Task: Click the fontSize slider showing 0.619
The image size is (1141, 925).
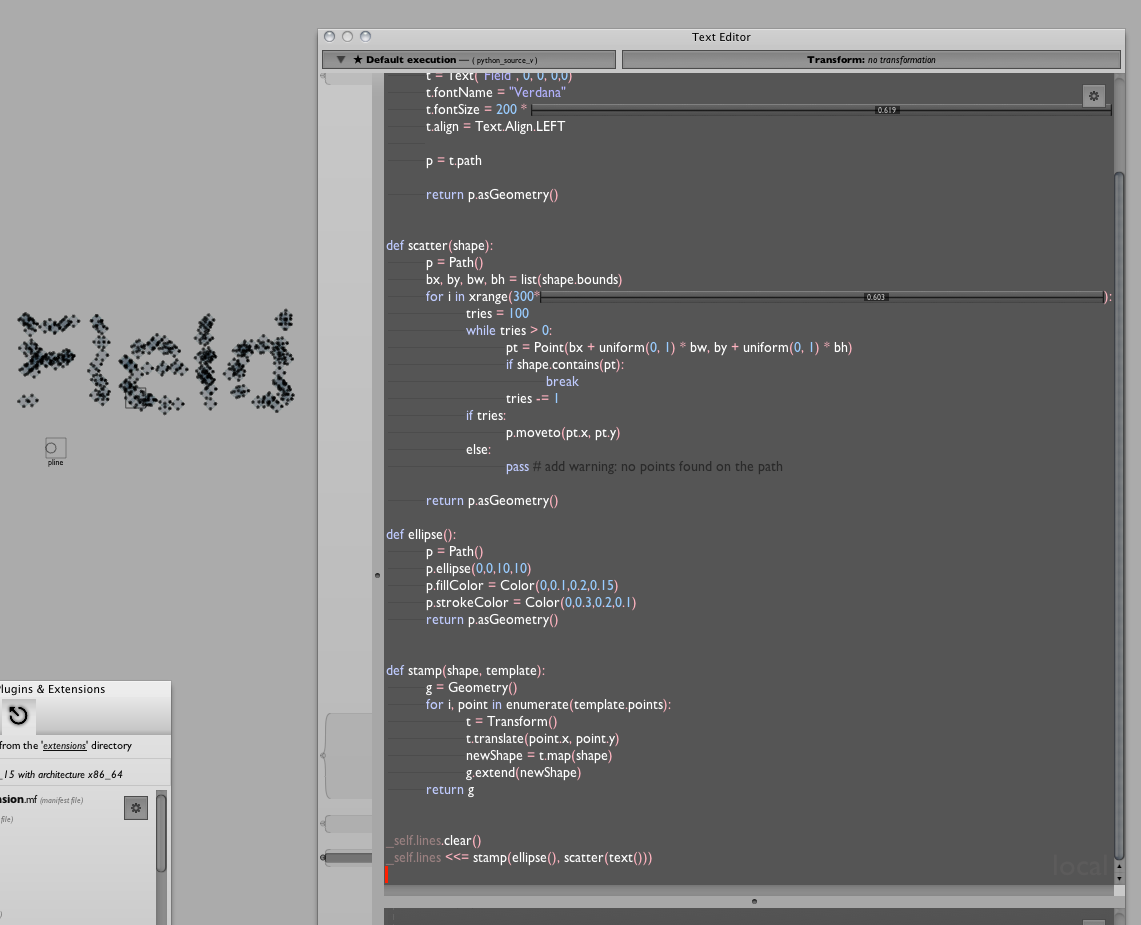Action: pyautogui.click(x=820, y=109)
